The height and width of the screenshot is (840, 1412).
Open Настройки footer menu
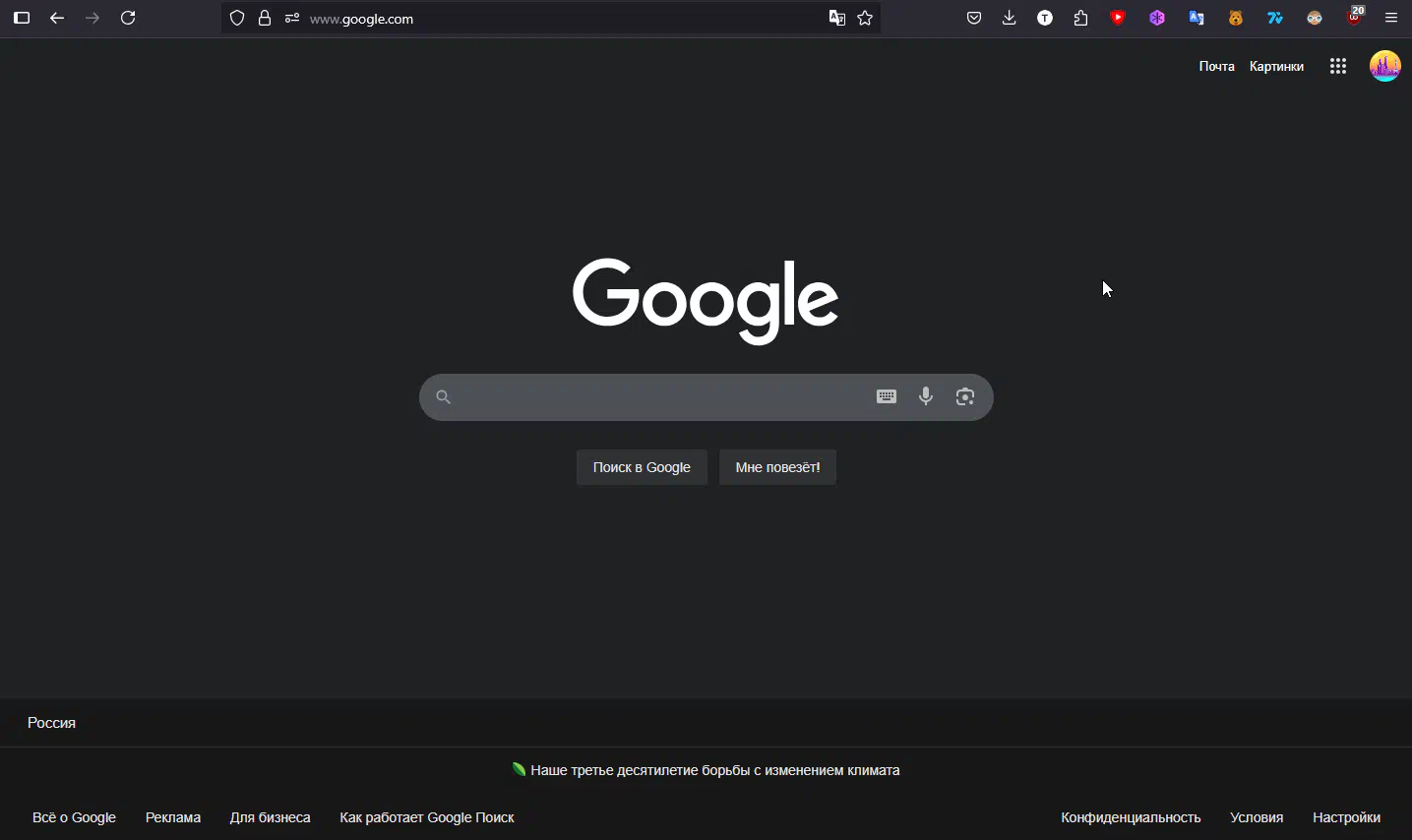1346,817
